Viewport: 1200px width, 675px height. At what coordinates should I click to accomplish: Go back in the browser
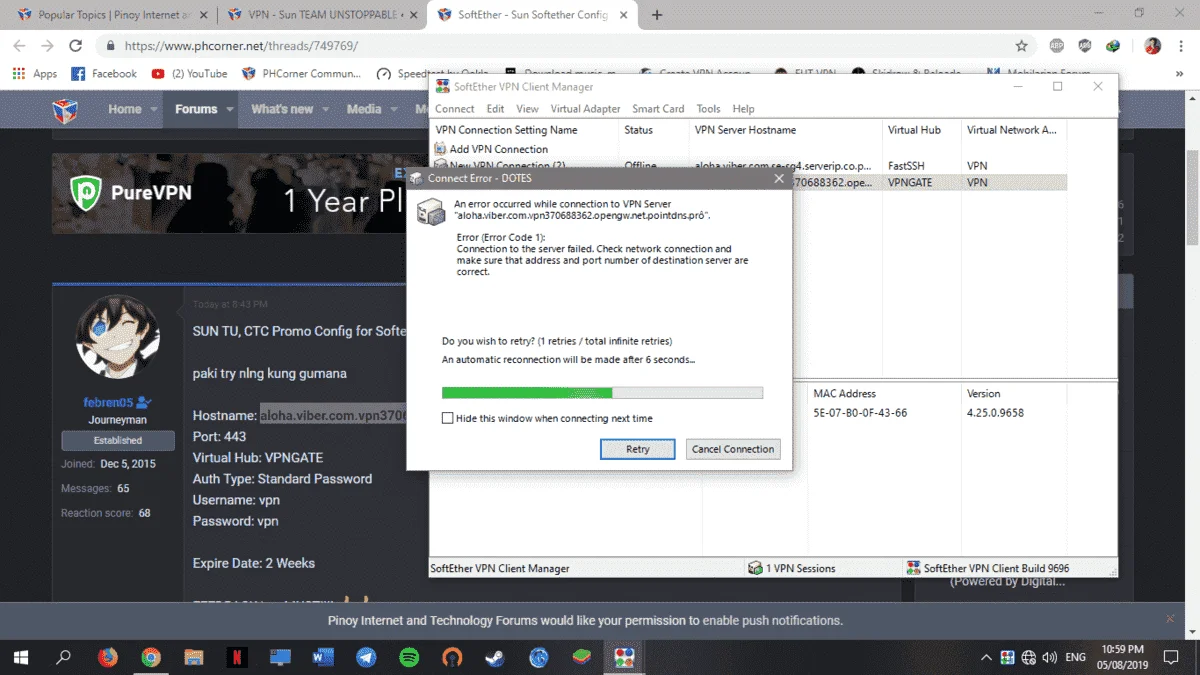[x=20, y=46]
